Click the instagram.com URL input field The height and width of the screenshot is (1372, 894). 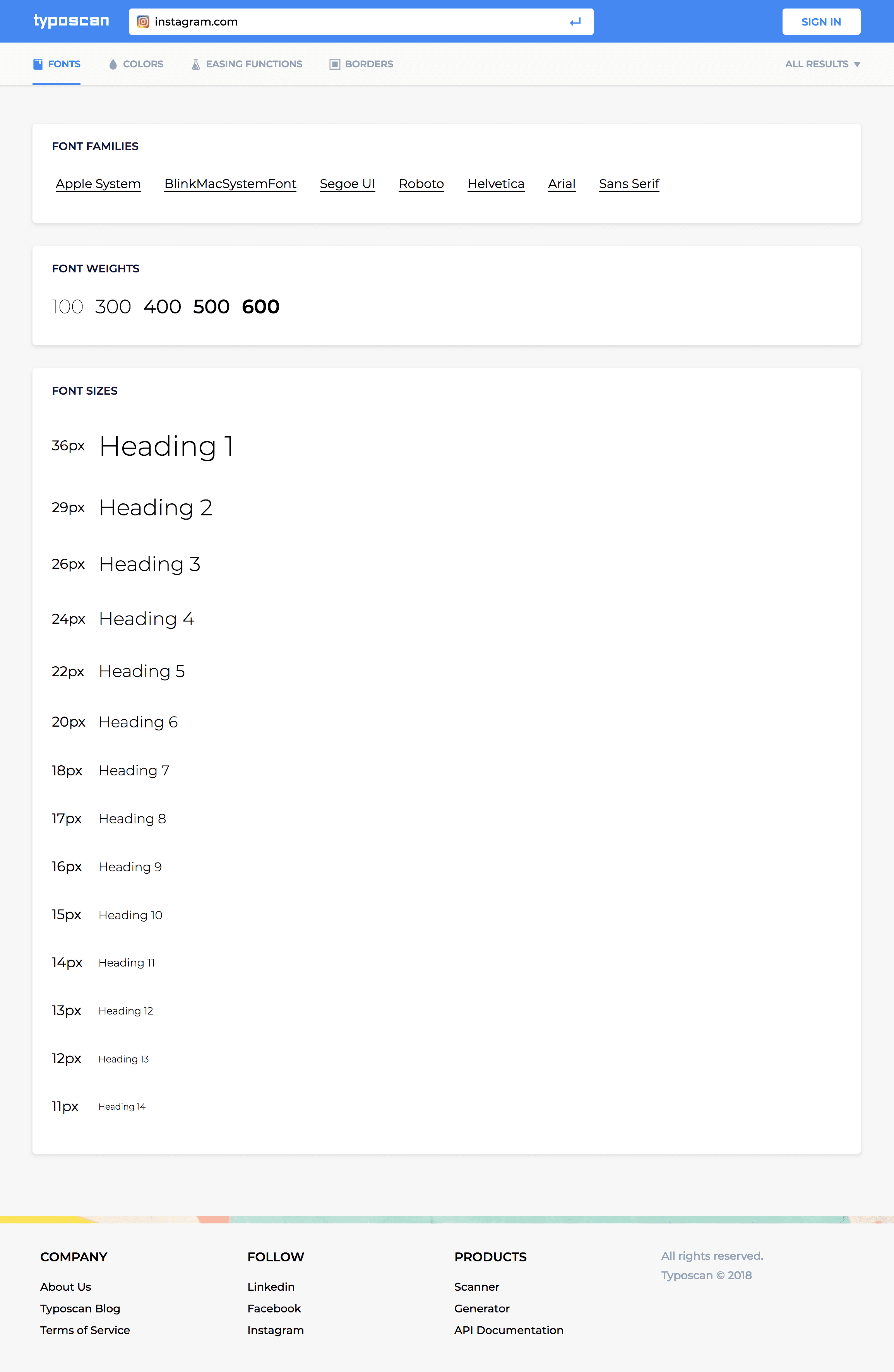tap(358, 22)
